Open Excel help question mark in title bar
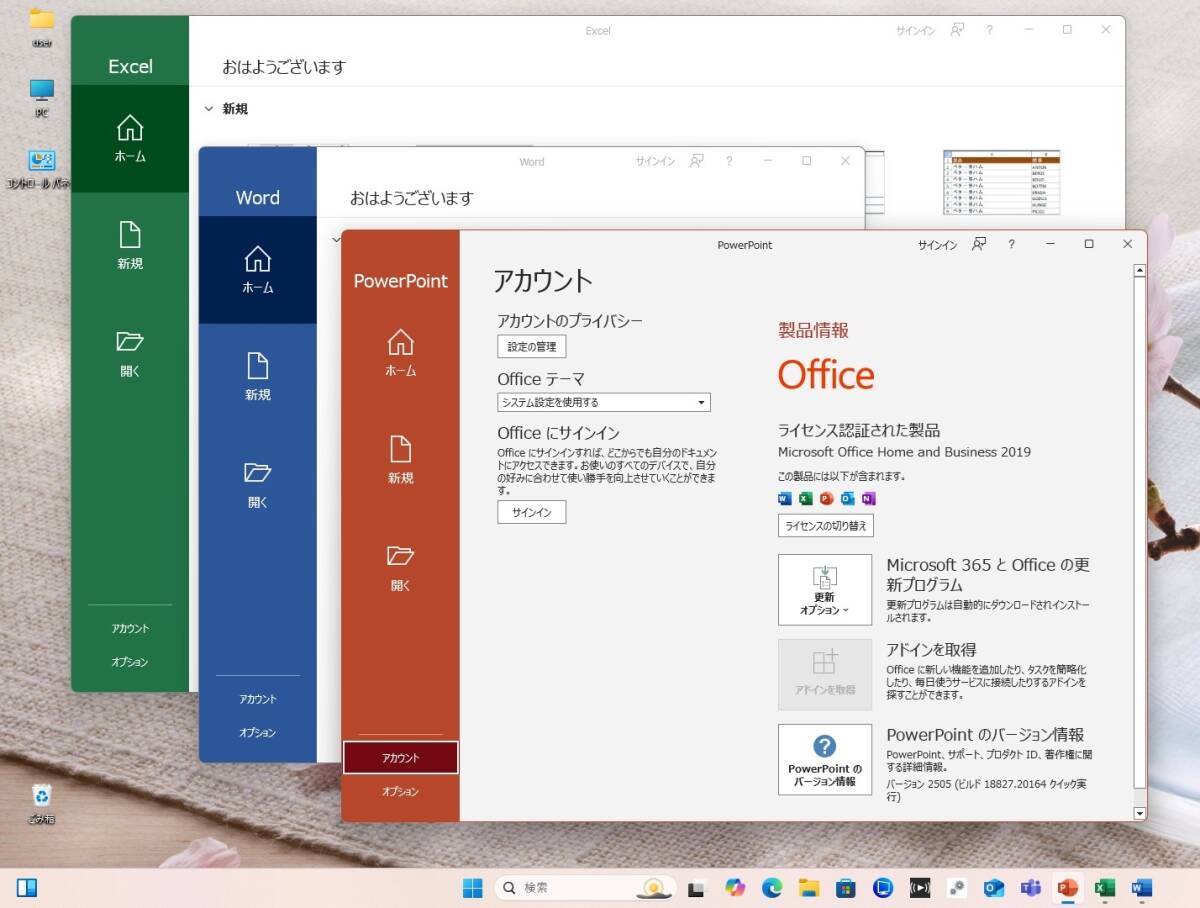This screenshot has width=1200, height=908. tap(990, 30)
